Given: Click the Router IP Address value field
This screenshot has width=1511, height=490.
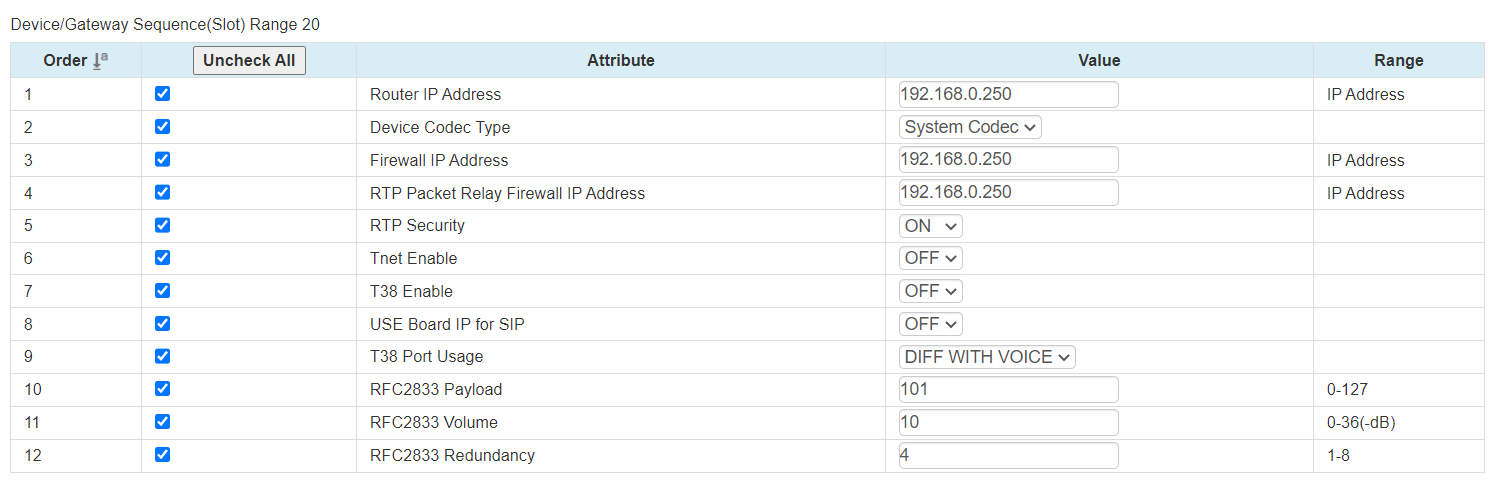Looking at the screenshot, I should pos(1008,94).
